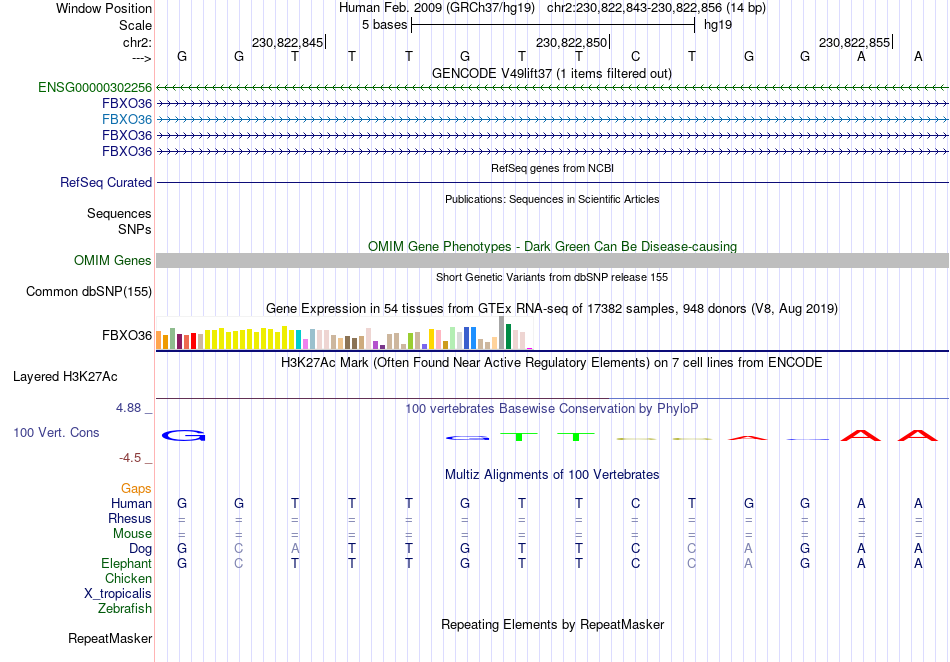Click the large blue G conservation logo

(184, 435)
